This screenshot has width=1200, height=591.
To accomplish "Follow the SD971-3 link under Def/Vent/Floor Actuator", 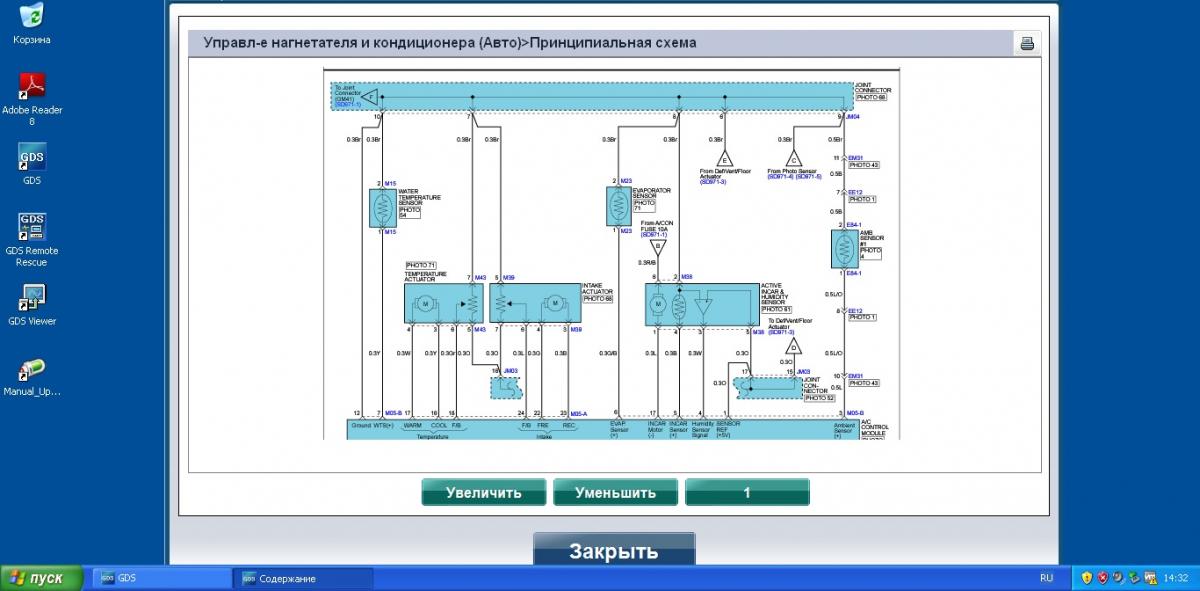I will click(x=713, y=183).
